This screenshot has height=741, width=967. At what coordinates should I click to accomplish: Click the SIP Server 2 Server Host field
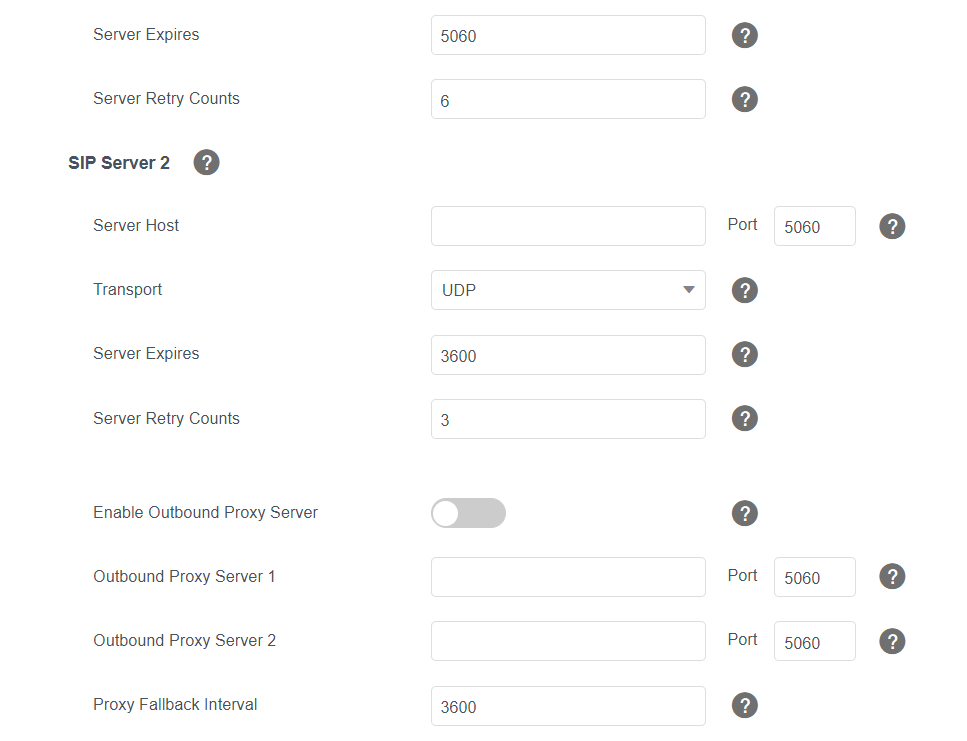pos(568,226)
